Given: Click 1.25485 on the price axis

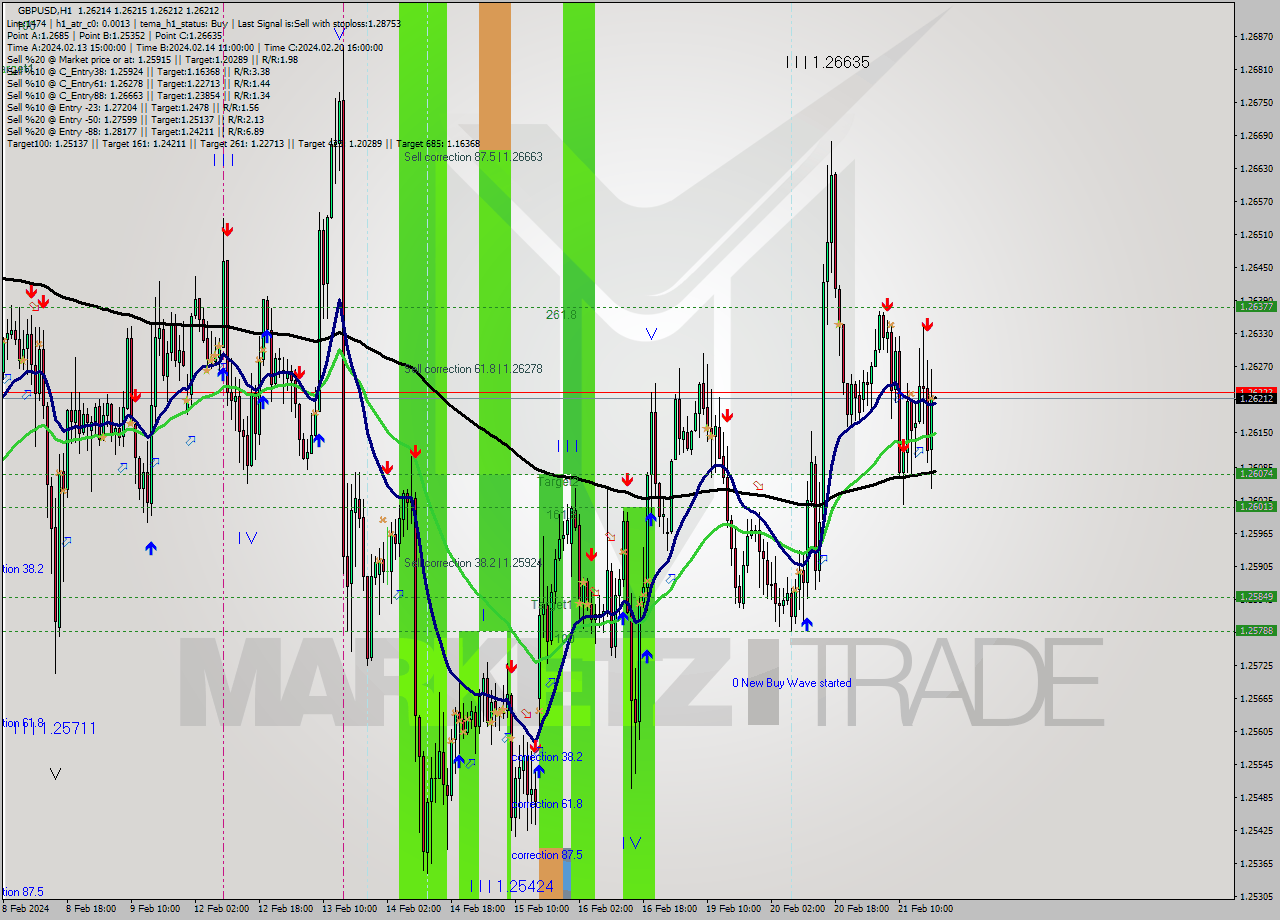Looking at the screenshot, I should (x=1256, y=798).
